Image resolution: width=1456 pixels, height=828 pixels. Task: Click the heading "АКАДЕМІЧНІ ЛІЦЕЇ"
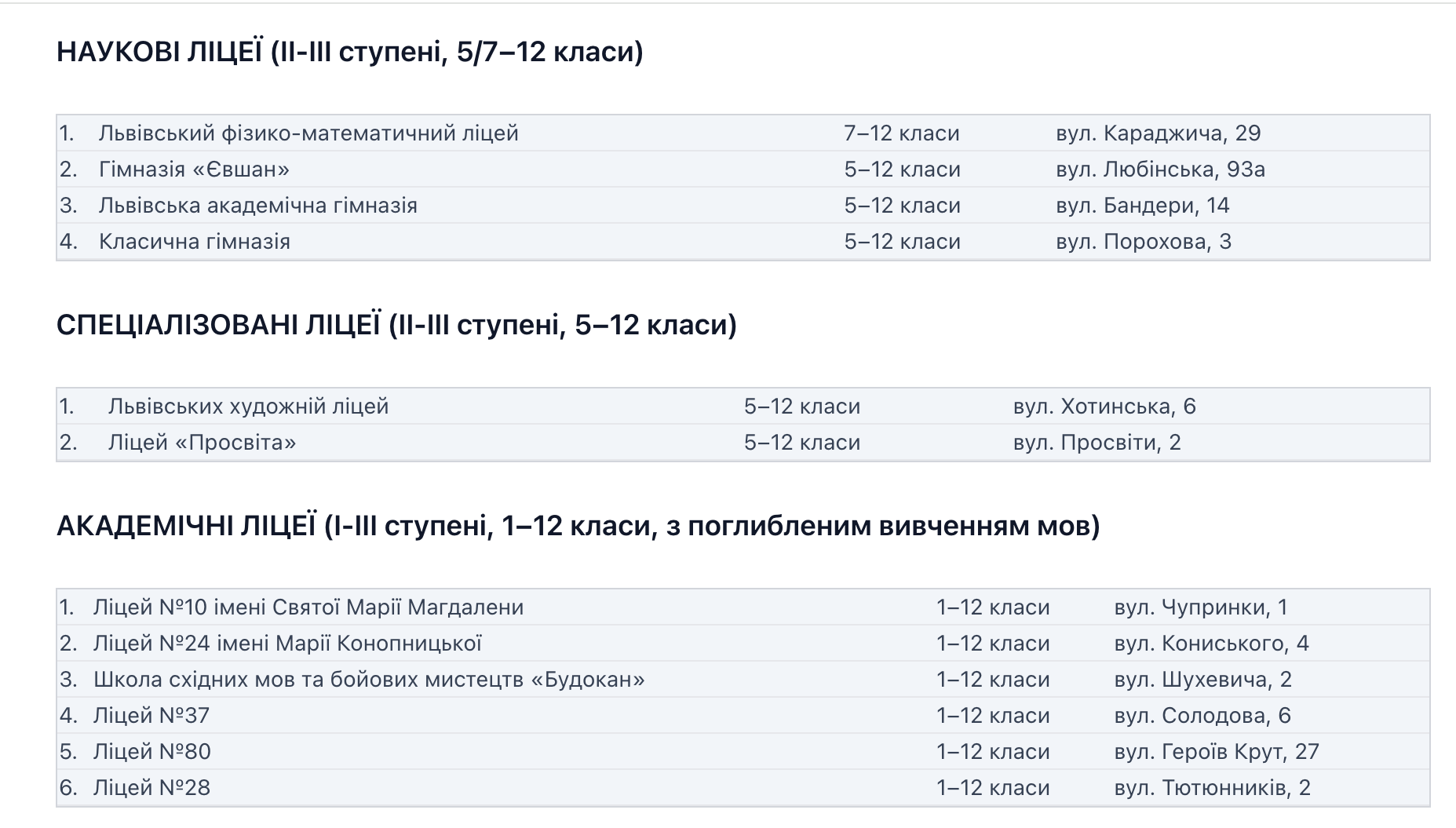click(x=578, y=526)
